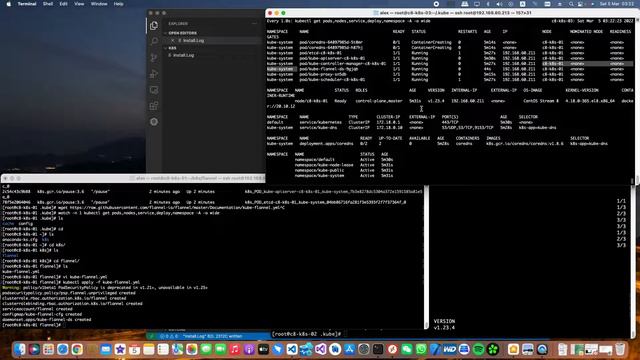
Task: Open the Trash in the Dock
Action: click(x=620, y=349)
